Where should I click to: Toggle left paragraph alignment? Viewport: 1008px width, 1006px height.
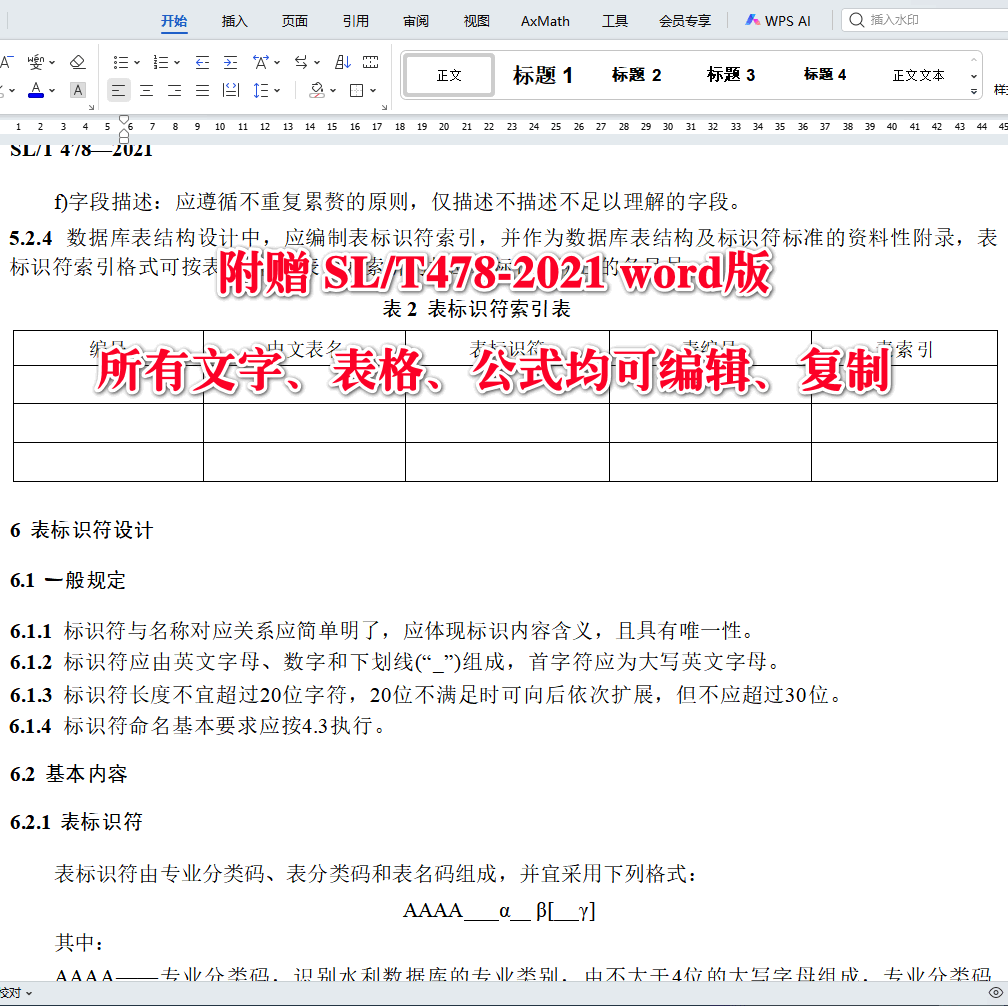(x=118, y=90)
